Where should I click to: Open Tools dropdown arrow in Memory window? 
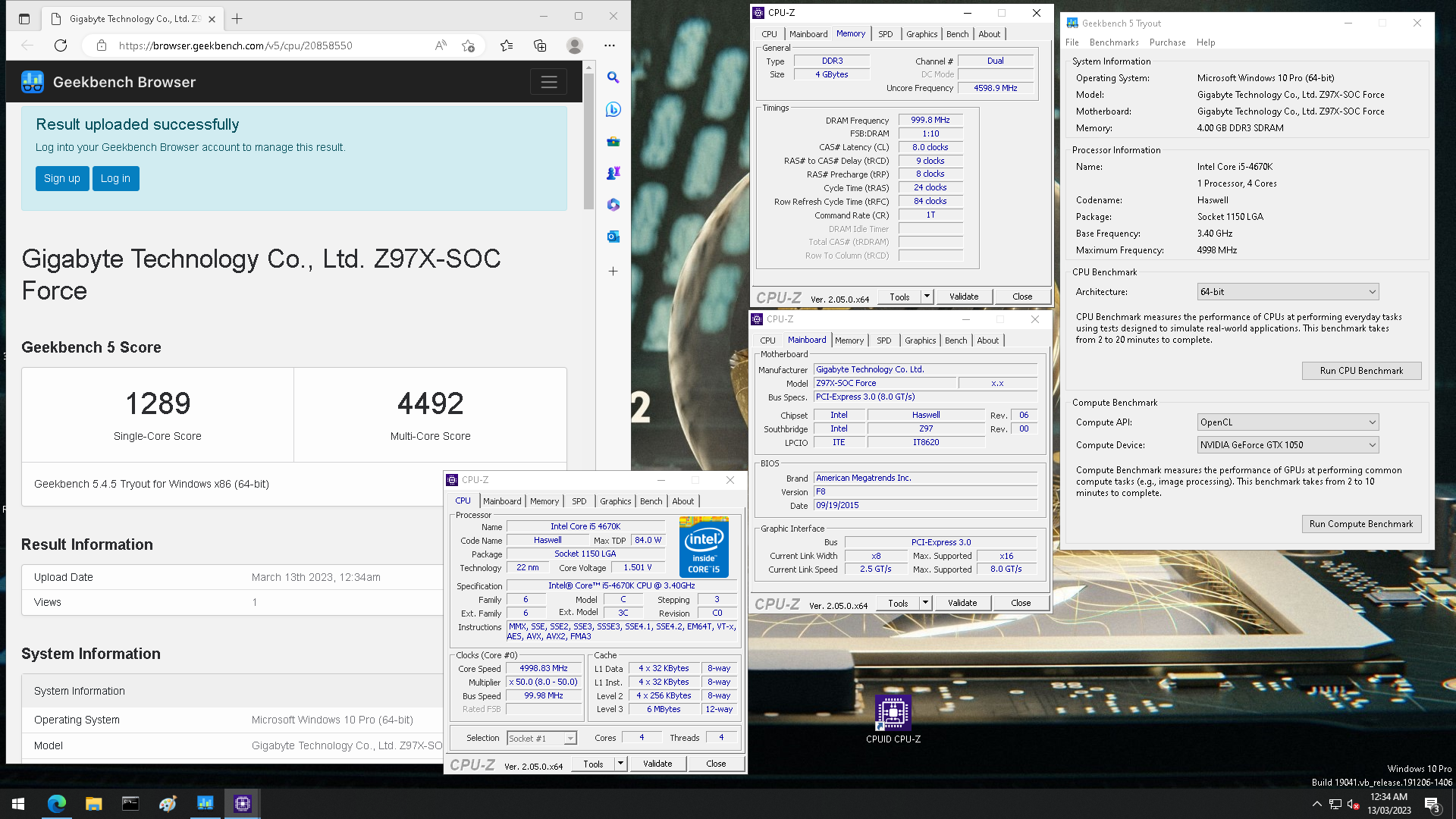tap(927, 297)
